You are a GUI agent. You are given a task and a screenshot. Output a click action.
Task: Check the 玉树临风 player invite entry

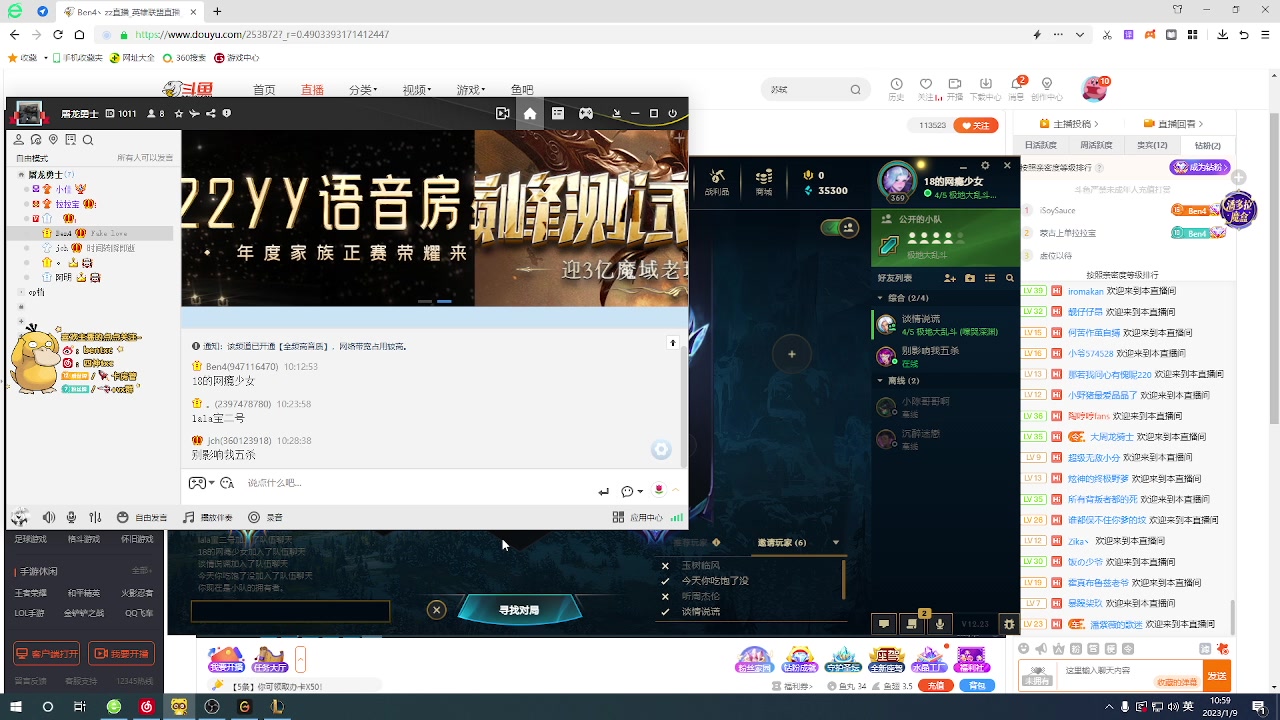tap(664, 565)
